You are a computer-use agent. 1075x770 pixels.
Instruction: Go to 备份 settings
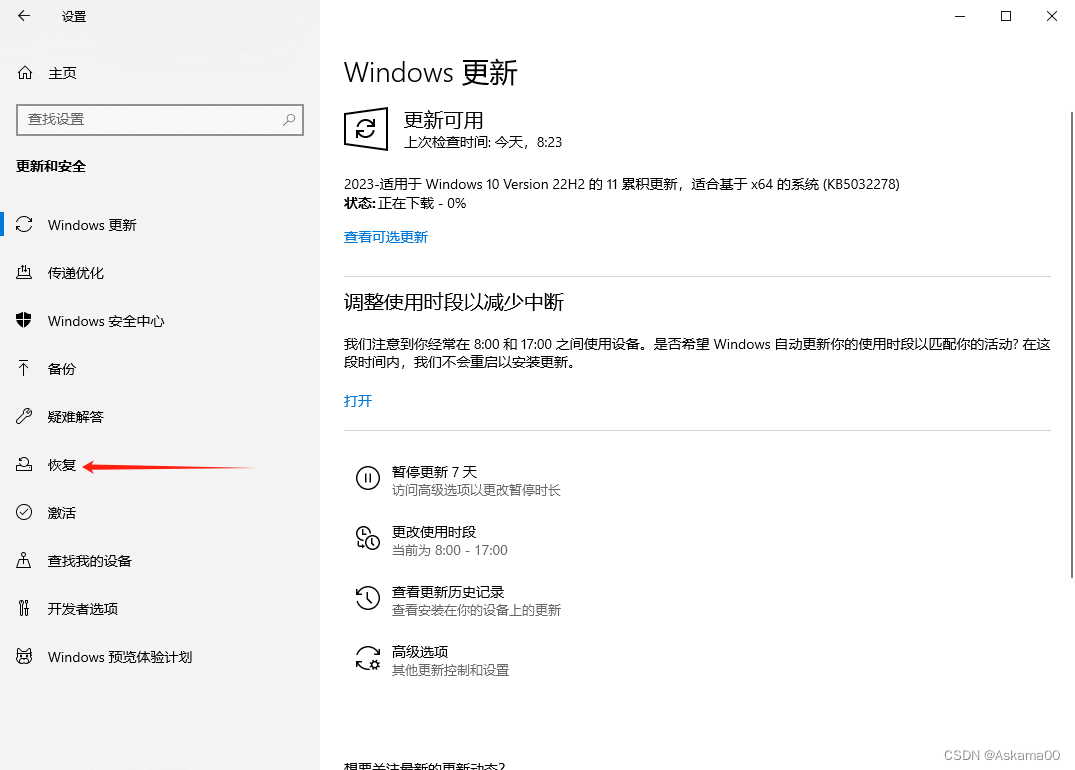pos(62,369)
